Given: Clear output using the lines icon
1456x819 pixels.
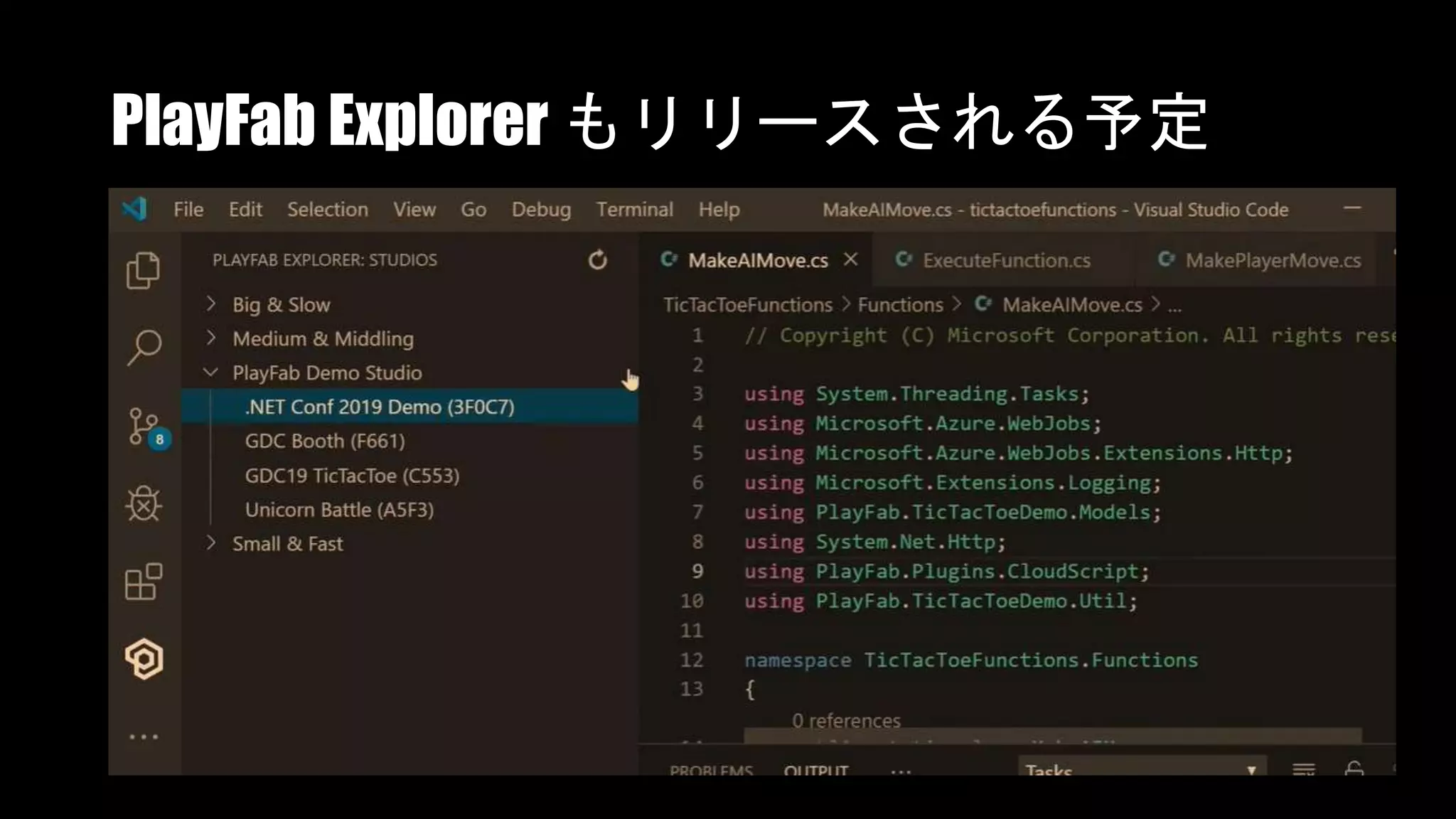Looking at the screenshot, I should click(x=1304, y=769).
